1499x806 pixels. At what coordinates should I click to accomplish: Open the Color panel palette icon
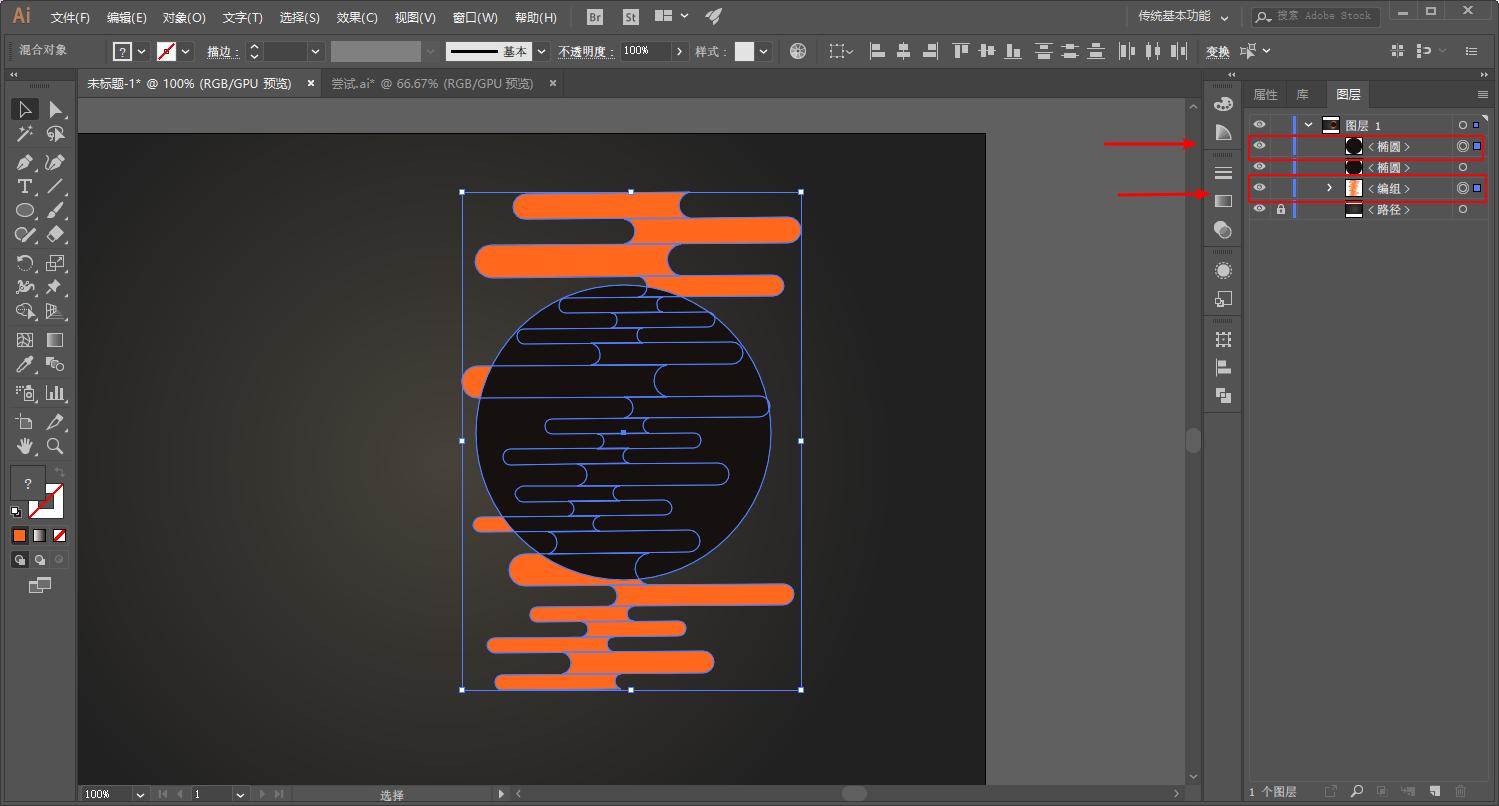pyautogui.click(x=1223, y=104)
